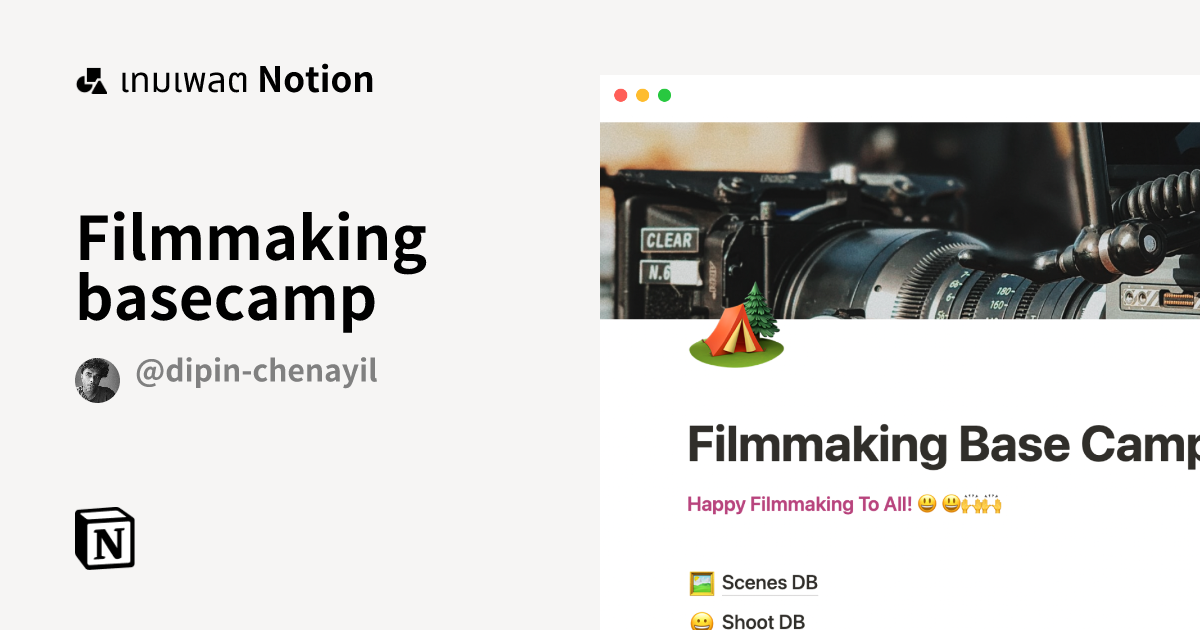Click the framed picture icon beside Scenes DB
Screen dimensions: 1200x630
point(701,582)
